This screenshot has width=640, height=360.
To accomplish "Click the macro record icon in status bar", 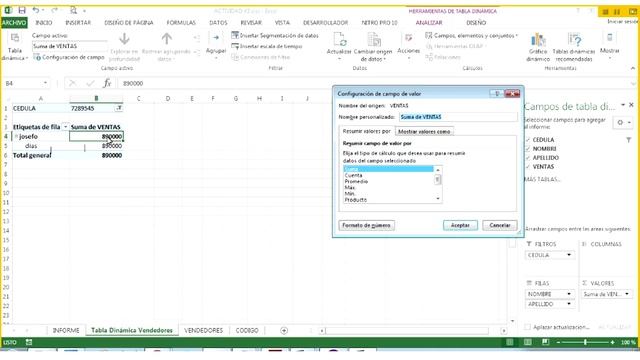I will (29, 342).
